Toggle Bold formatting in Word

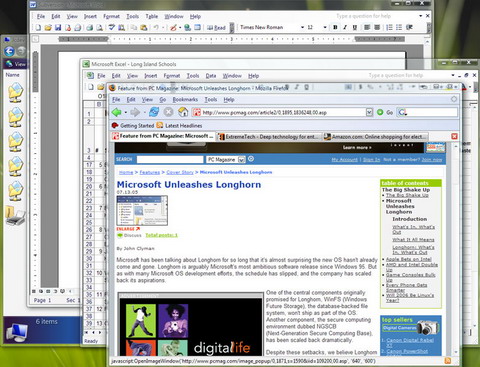pos(335,27)
